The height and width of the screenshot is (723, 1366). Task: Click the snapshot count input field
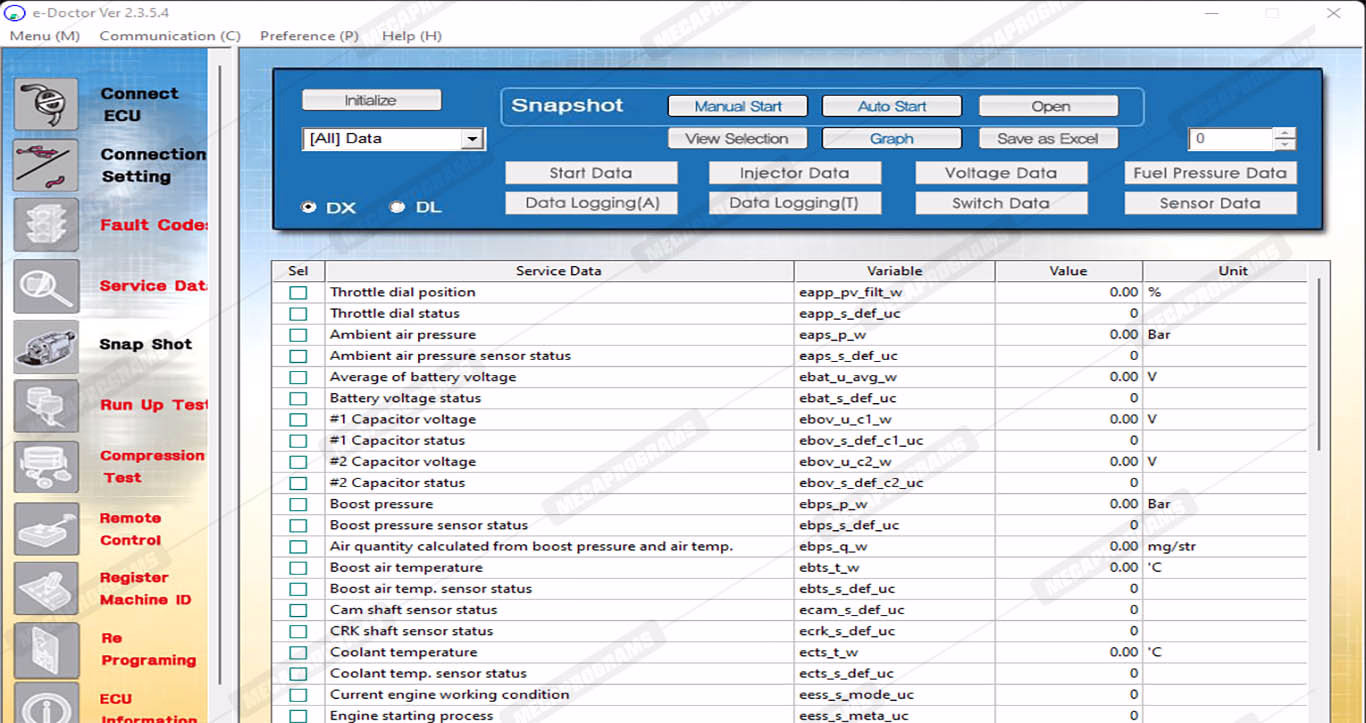coord(1230,140)
